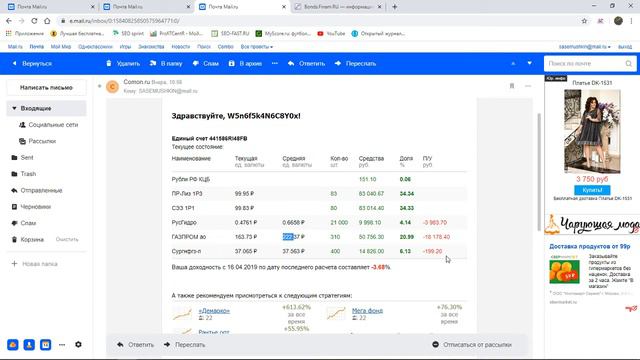Image resolution: width=640 pixels, height=360 pixels.
Task: Bookmark page with star icon
Action: [584, 21]
